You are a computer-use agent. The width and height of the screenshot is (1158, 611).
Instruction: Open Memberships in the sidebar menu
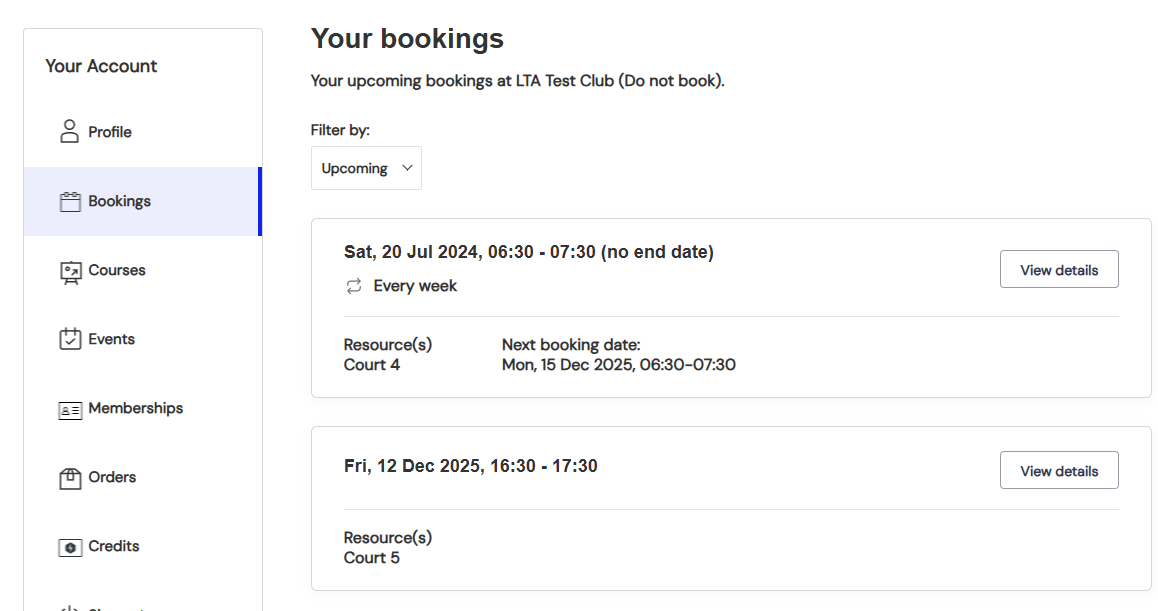136,408
